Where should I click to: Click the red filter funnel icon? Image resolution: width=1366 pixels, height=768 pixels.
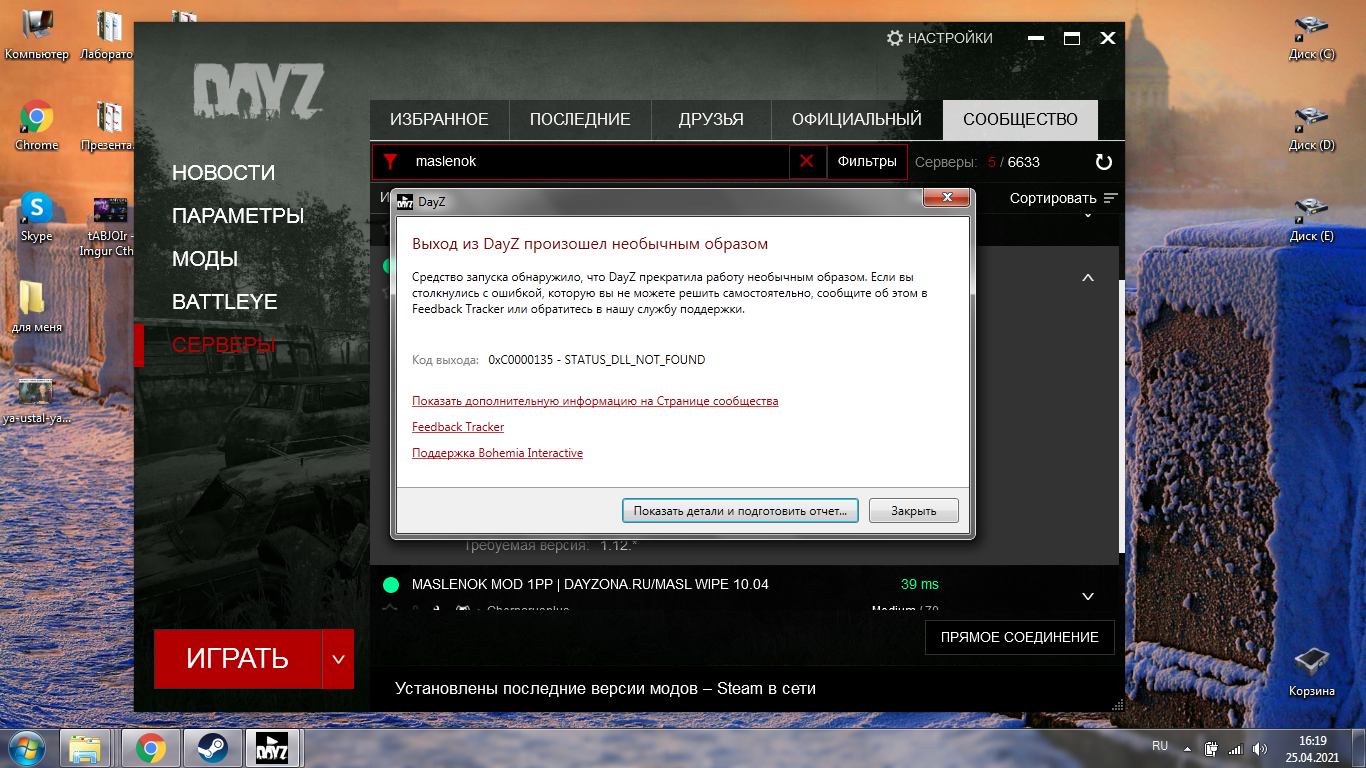[391, 161]
